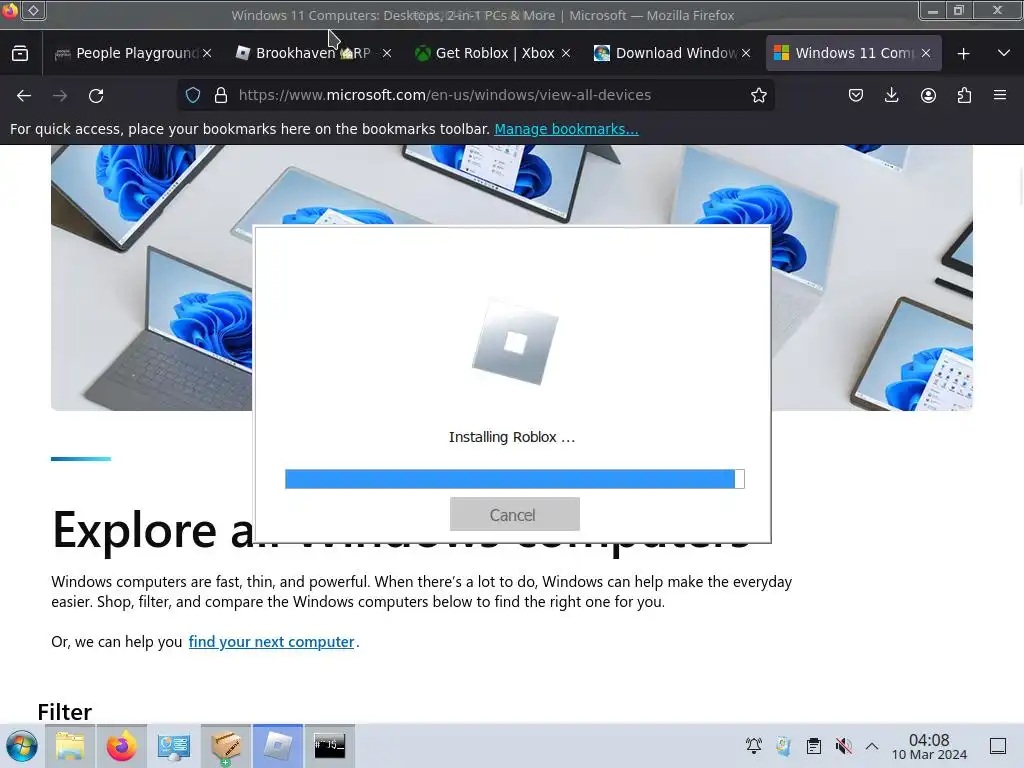The height and width of the screenshot is (768, 1024).
Task: Reload the current Microsoft page
Action: point(96,95)
